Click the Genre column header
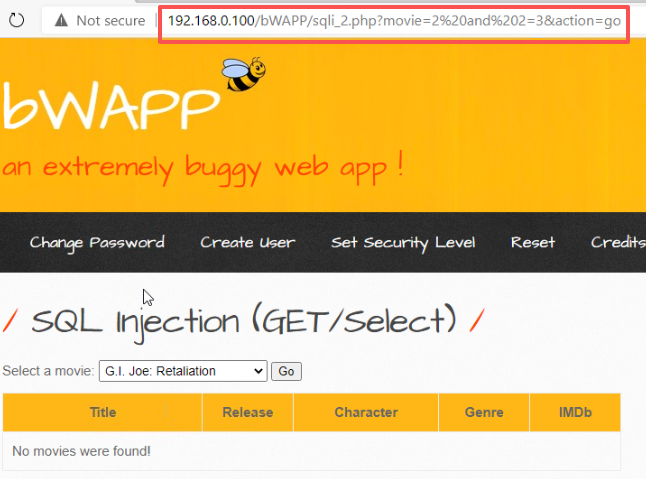The height and width of the screenshot is (479, 646). pyautogui.click(x=484, y=412)
